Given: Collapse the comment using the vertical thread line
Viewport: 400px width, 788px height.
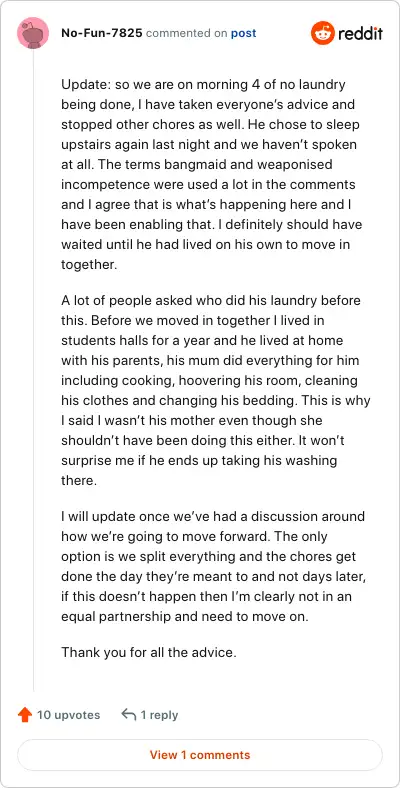Looking at the screenshot, I should pyautogui.click(x=33, y=371).
